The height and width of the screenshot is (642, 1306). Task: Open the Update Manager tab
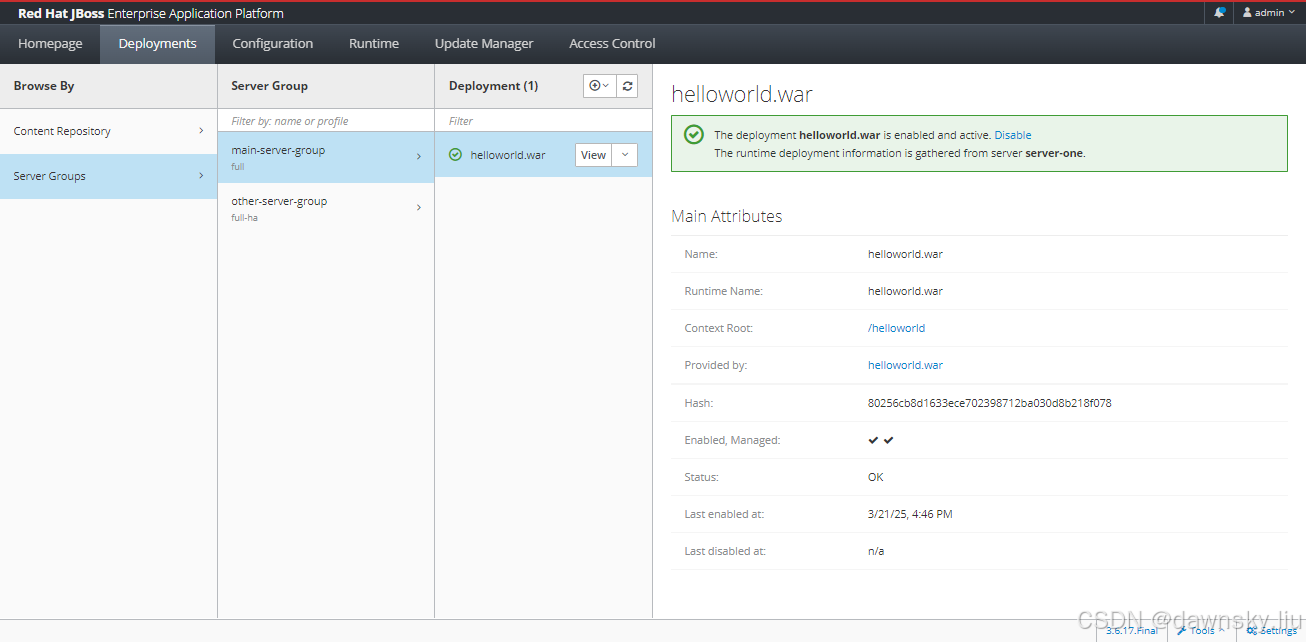[484, 44]
